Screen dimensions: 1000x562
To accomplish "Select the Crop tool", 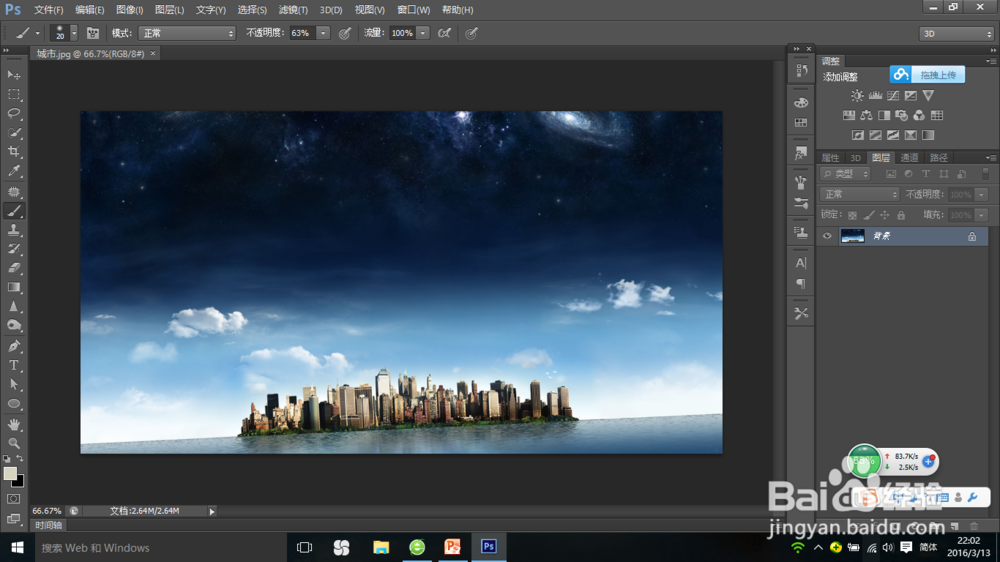I will (14, 152).
